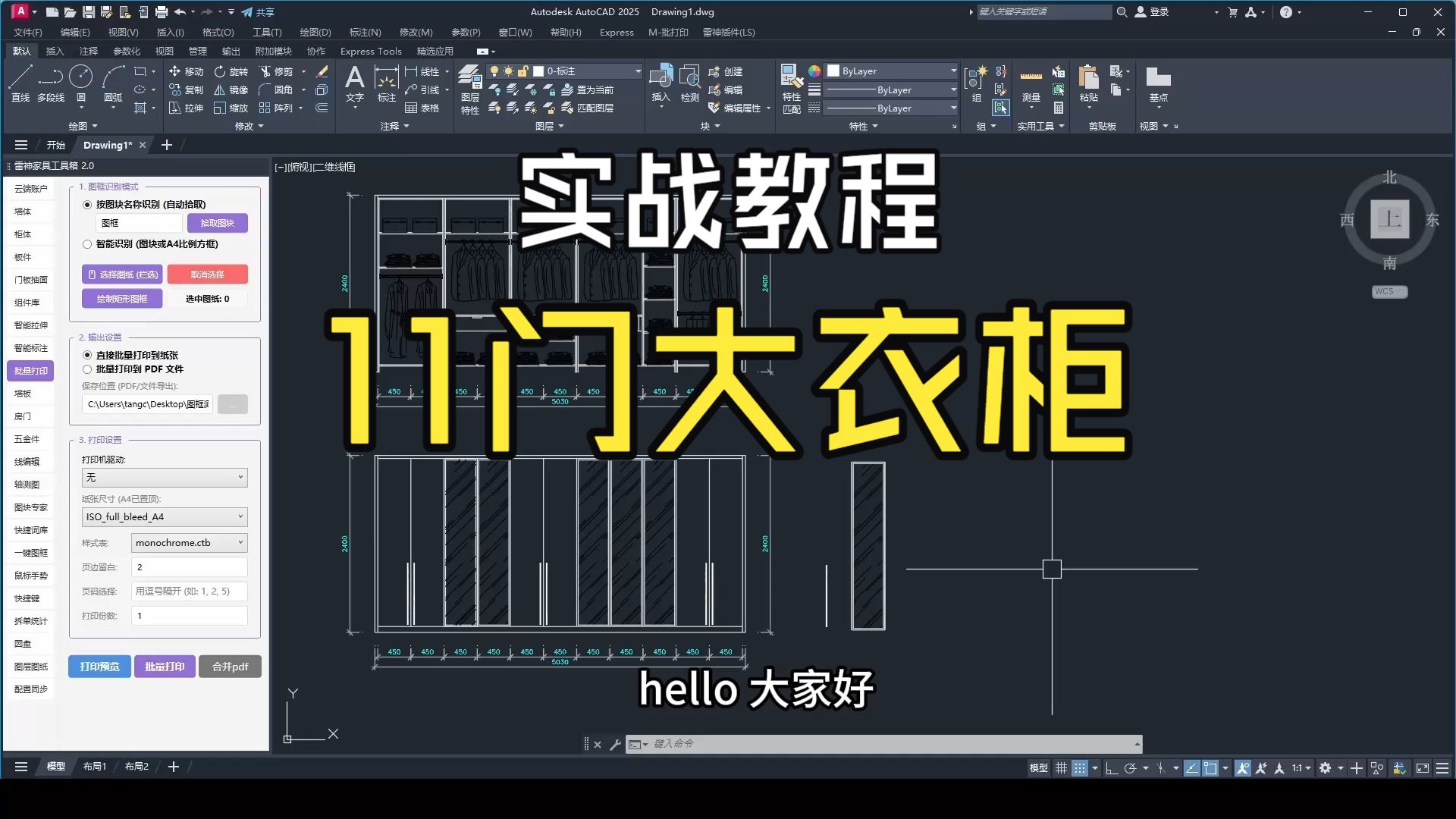Click the Array (阵列) tool

pyautogui.click(x=276, y=108)
